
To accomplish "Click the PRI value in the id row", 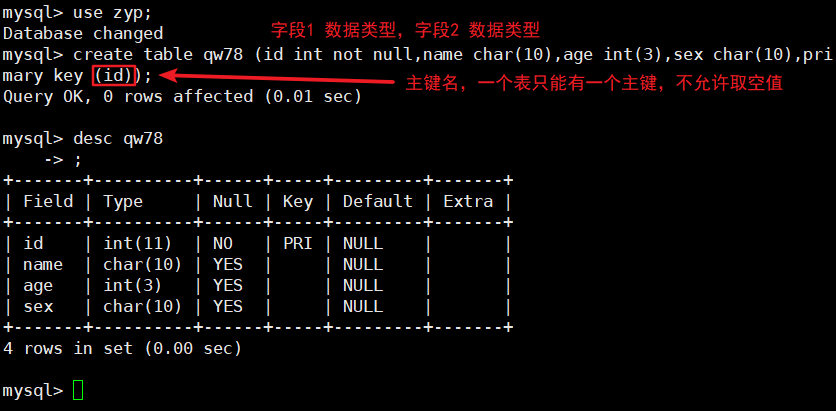I will (x=298, y=243).
